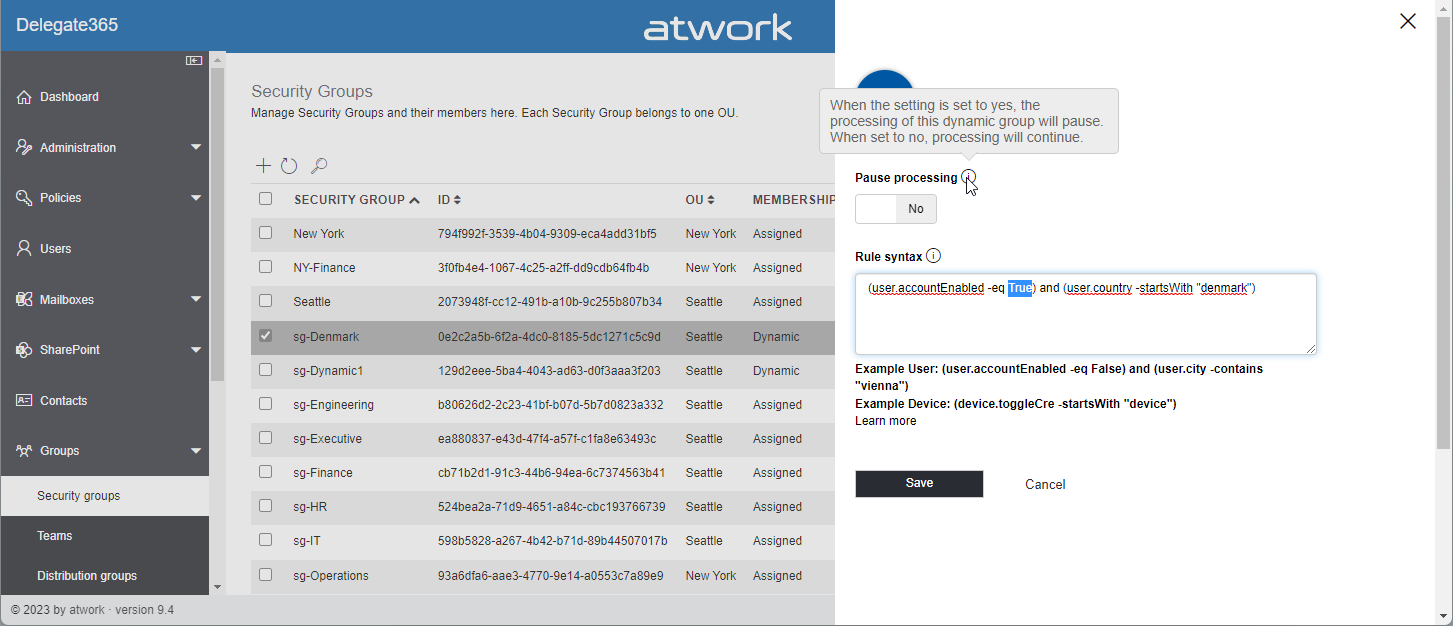1453x626 pixels.
Task: Check the sg-Dynamic1 group checkbox
Action: pos(265,370)
